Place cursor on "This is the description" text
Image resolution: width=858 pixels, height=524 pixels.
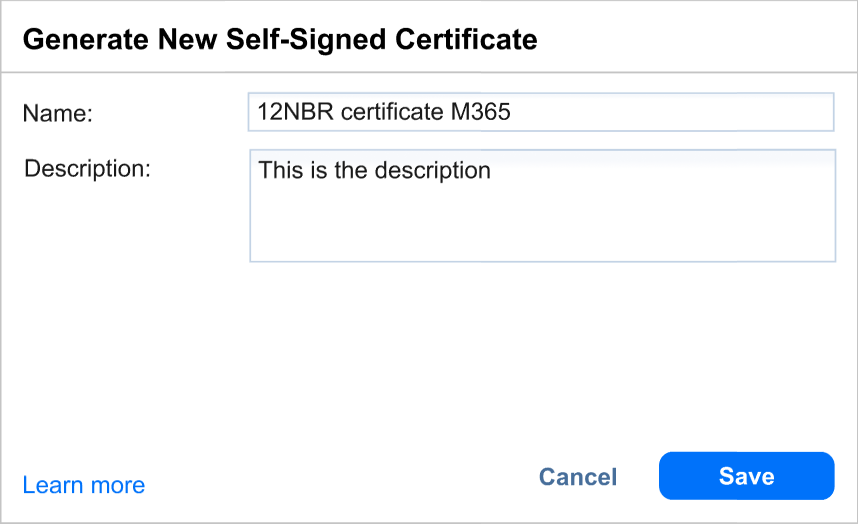click(374, 170)
